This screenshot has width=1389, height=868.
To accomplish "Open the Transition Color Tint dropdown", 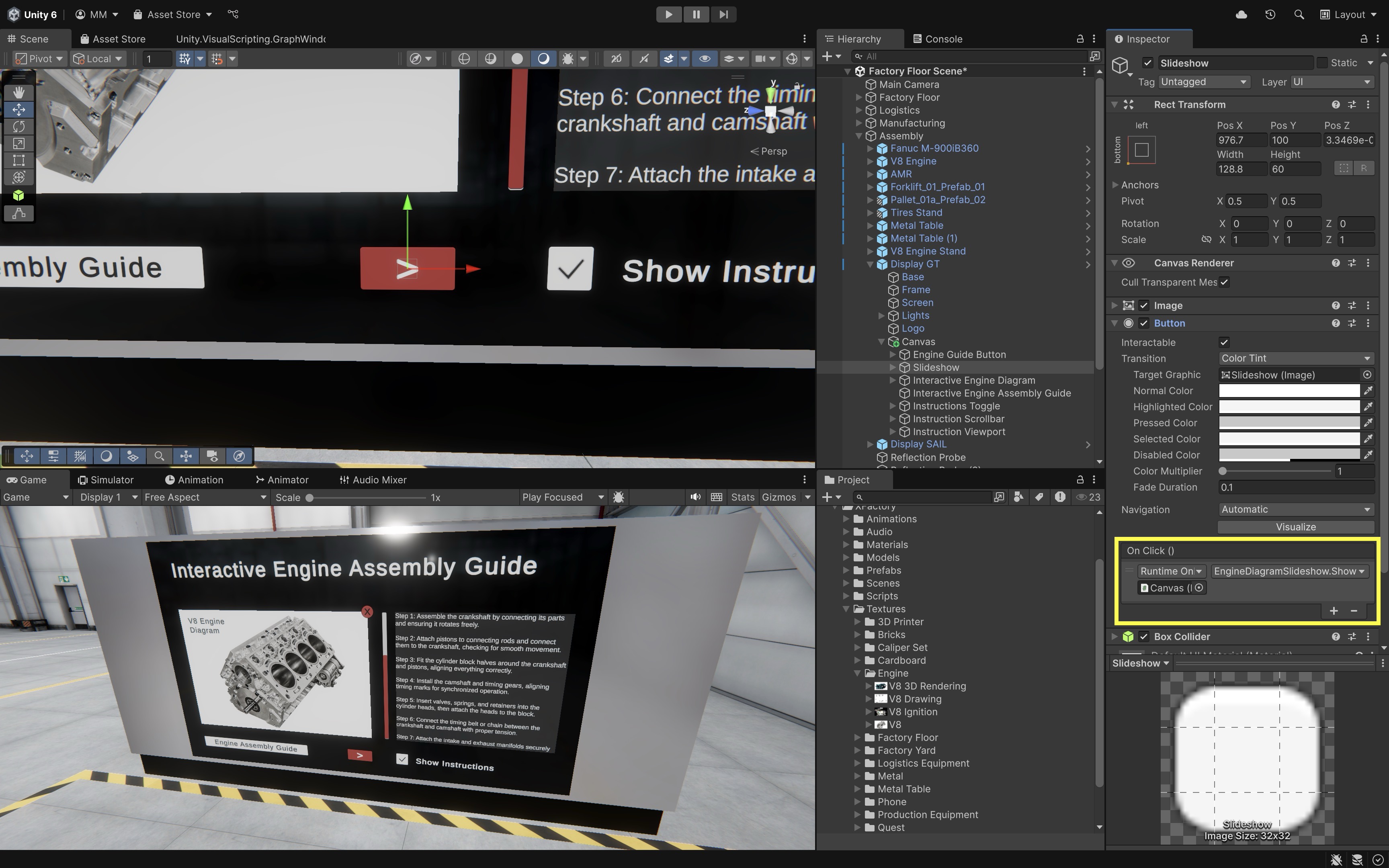I will pyautogui.click(x=1295, y=358).
